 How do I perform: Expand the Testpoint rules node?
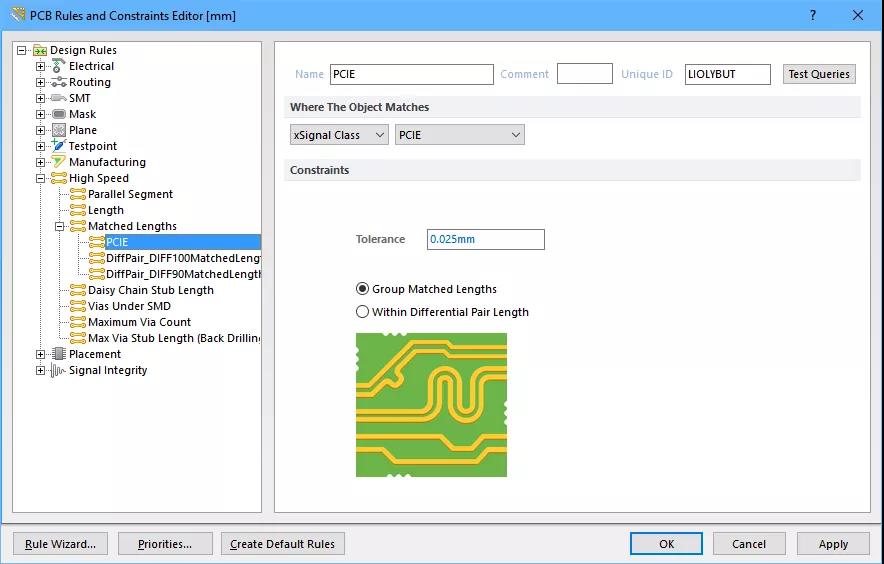click(40, 146)
